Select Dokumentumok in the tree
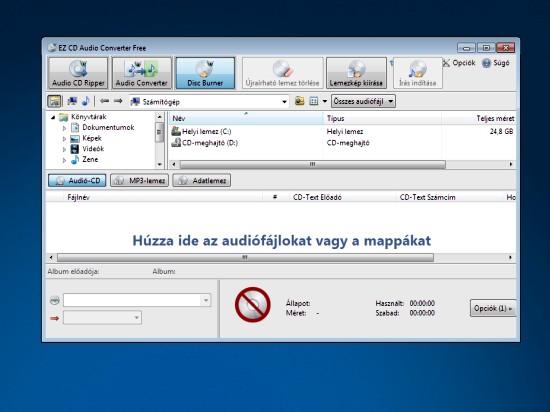550x412 pixels. click(108, 128)
